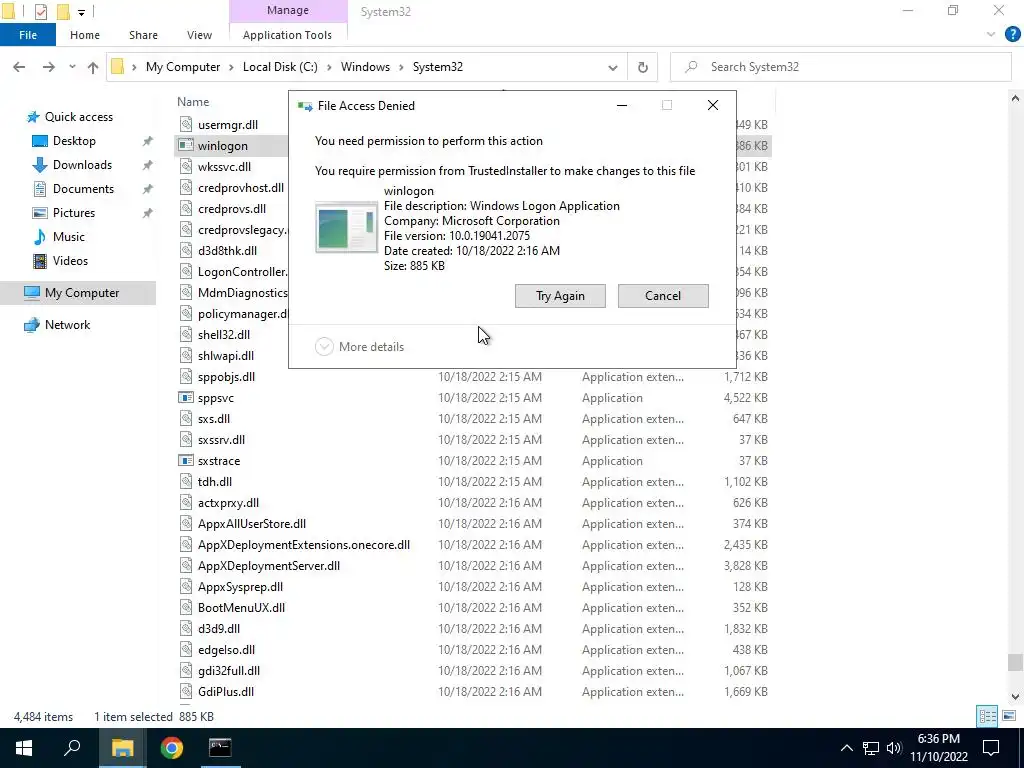Image resolution: width=1024 pixels, height=768 pixels.
Task: Open Documents in the navigation pane
Action: (83, 189)
